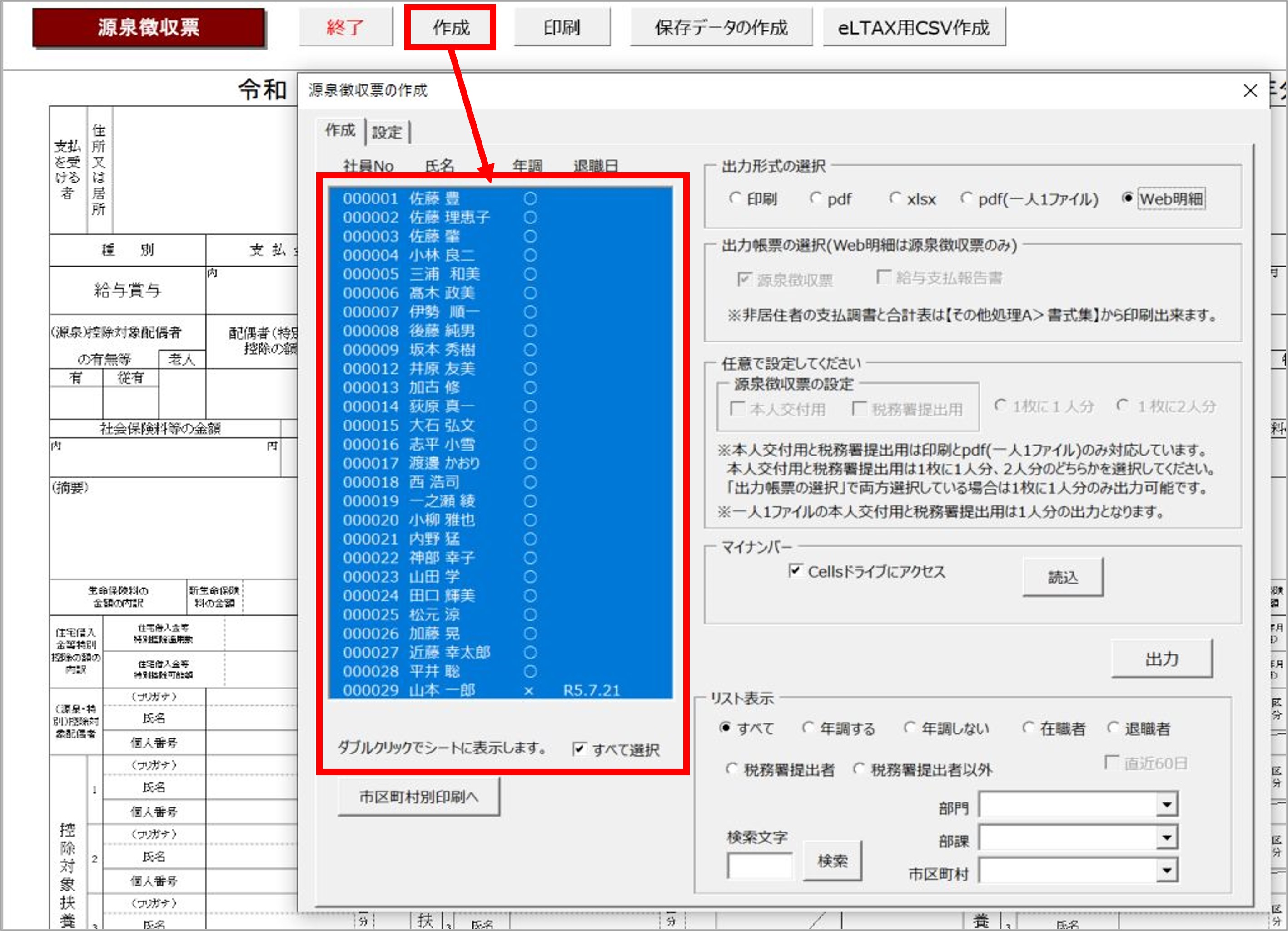Image resolution: width=1288 pixels, height=931 pixels.
Task: Close the 源泉徴収票の作成 dialog
Action: 1249,91
